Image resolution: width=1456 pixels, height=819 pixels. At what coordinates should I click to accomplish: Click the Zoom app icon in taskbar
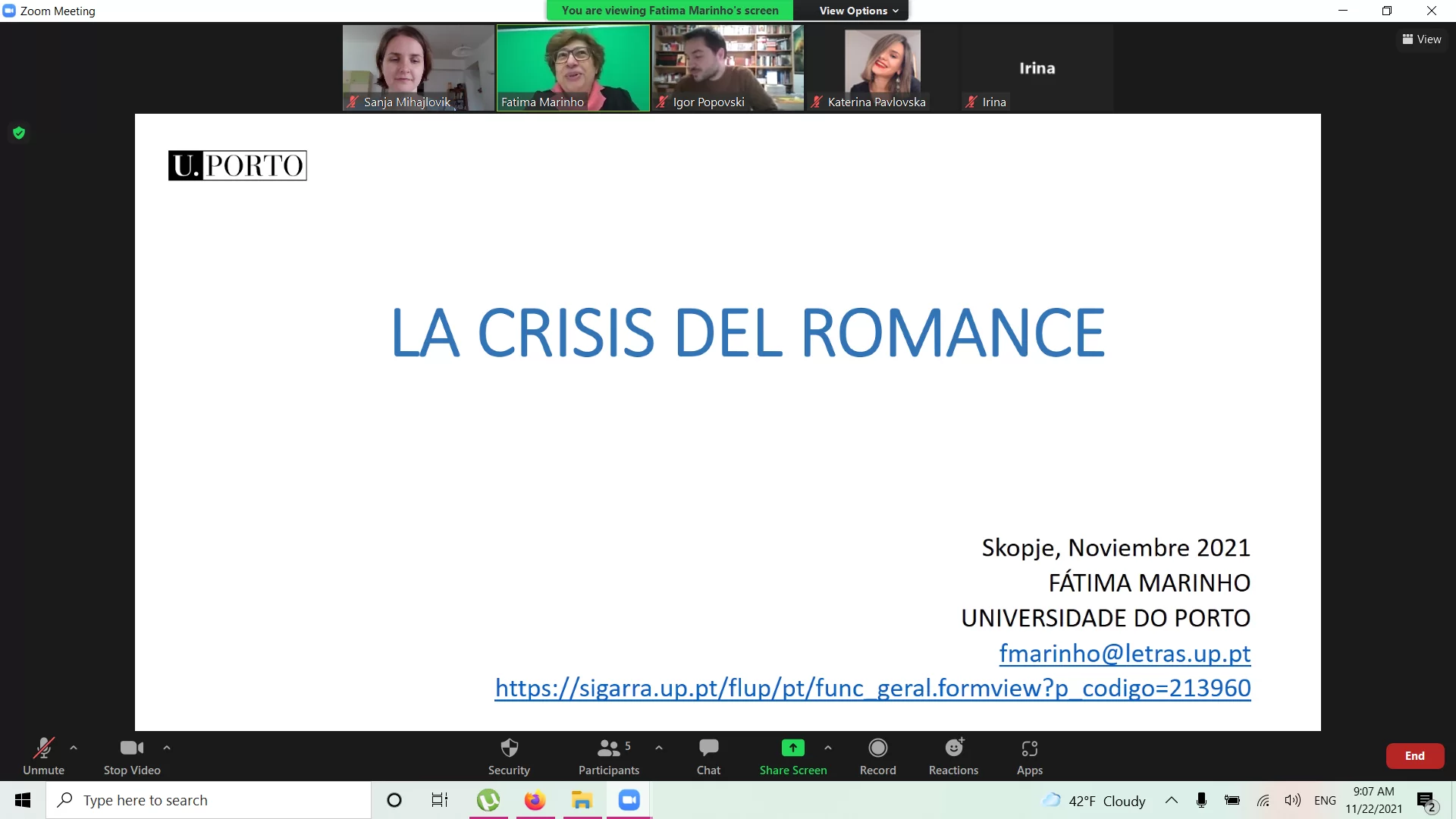(x=629, y=800)
